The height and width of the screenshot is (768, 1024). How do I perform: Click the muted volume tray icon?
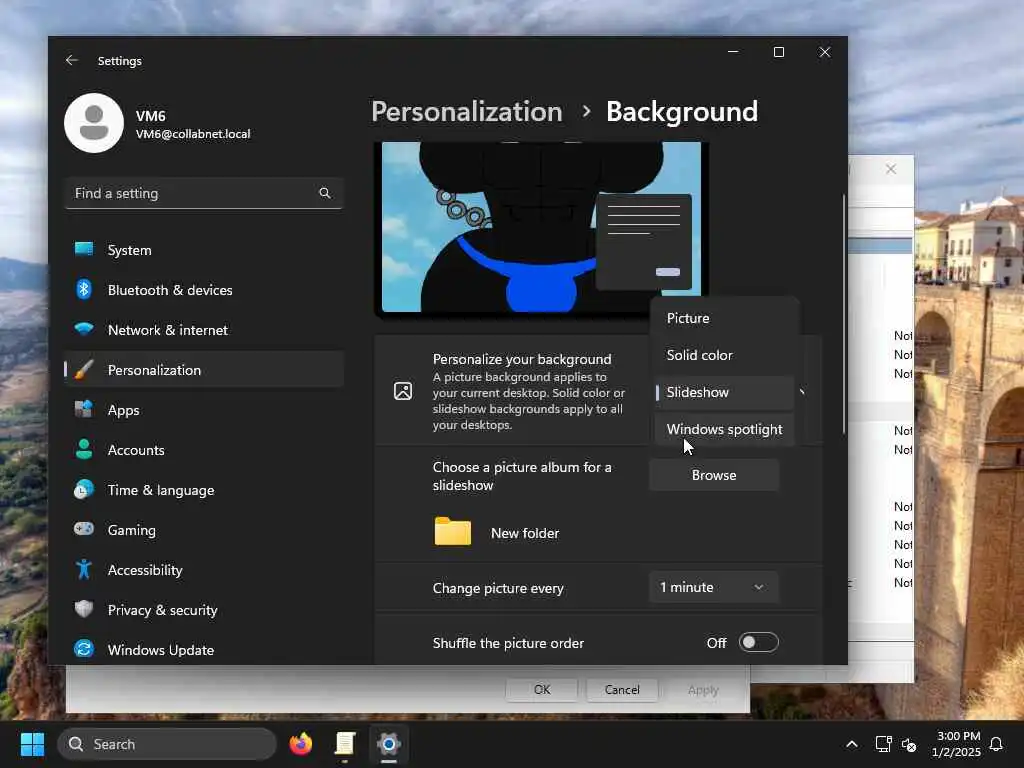(x=908, y=744)
